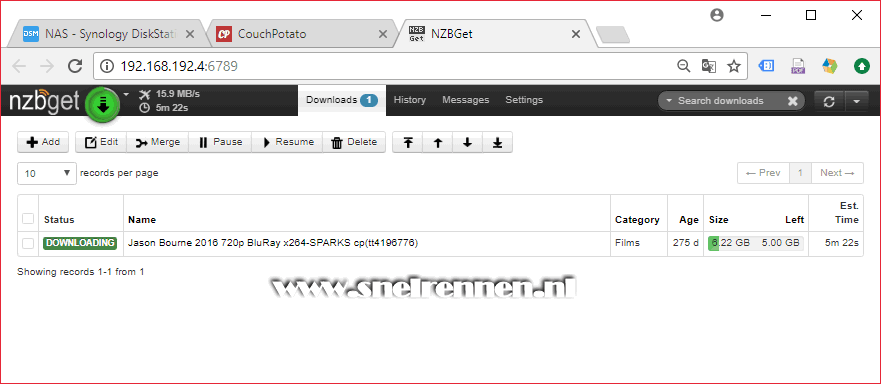Click the DOWNLOADING status badge
The height and width of the screenshot is (384, 881).
[80, 243]
